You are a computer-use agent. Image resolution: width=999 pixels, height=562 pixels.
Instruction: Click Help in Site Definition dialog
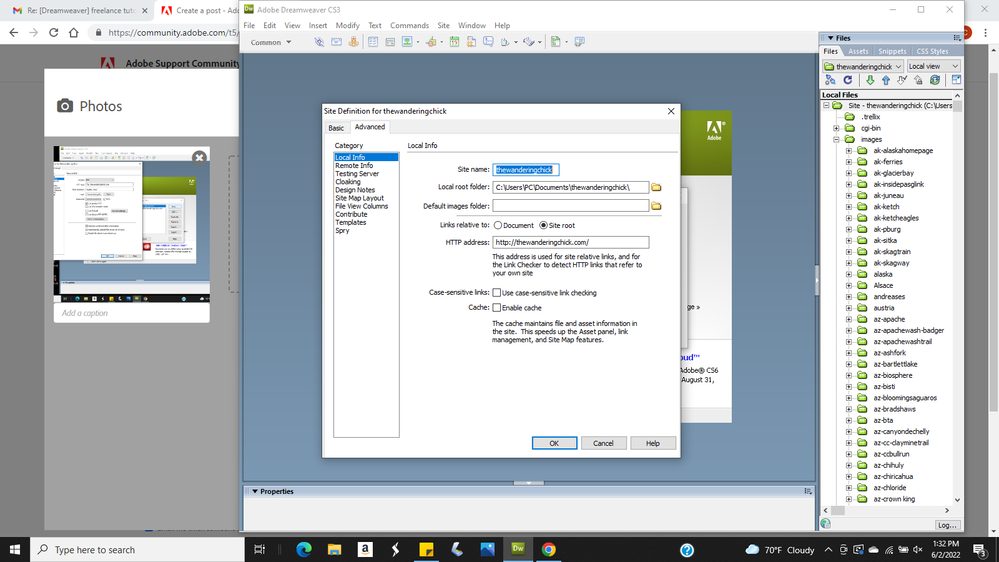[652, 443]
